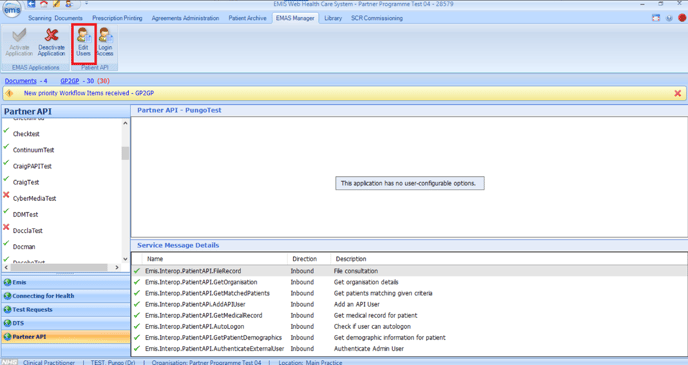The image size is (688, 365).
Task: Open the Test Requests navigation section
Action: coord(66,309)
